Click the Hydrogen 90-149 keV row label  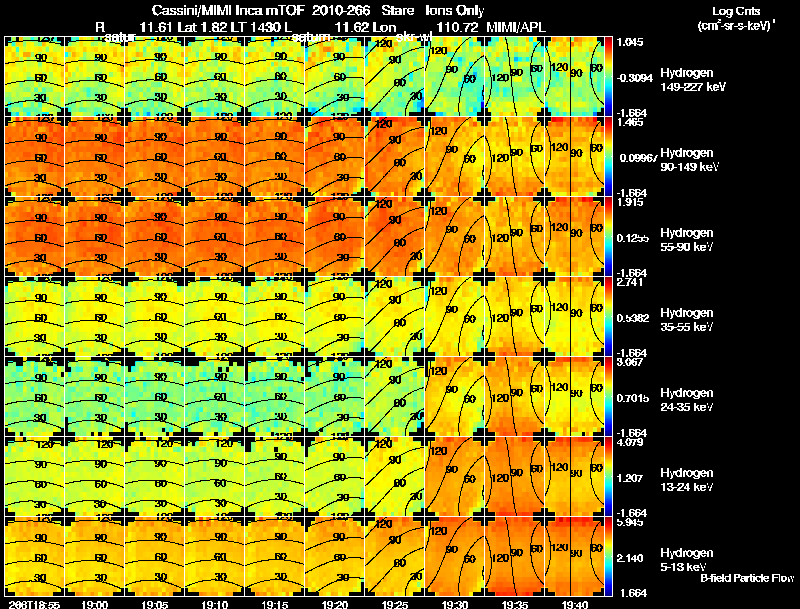pos(690,160)
